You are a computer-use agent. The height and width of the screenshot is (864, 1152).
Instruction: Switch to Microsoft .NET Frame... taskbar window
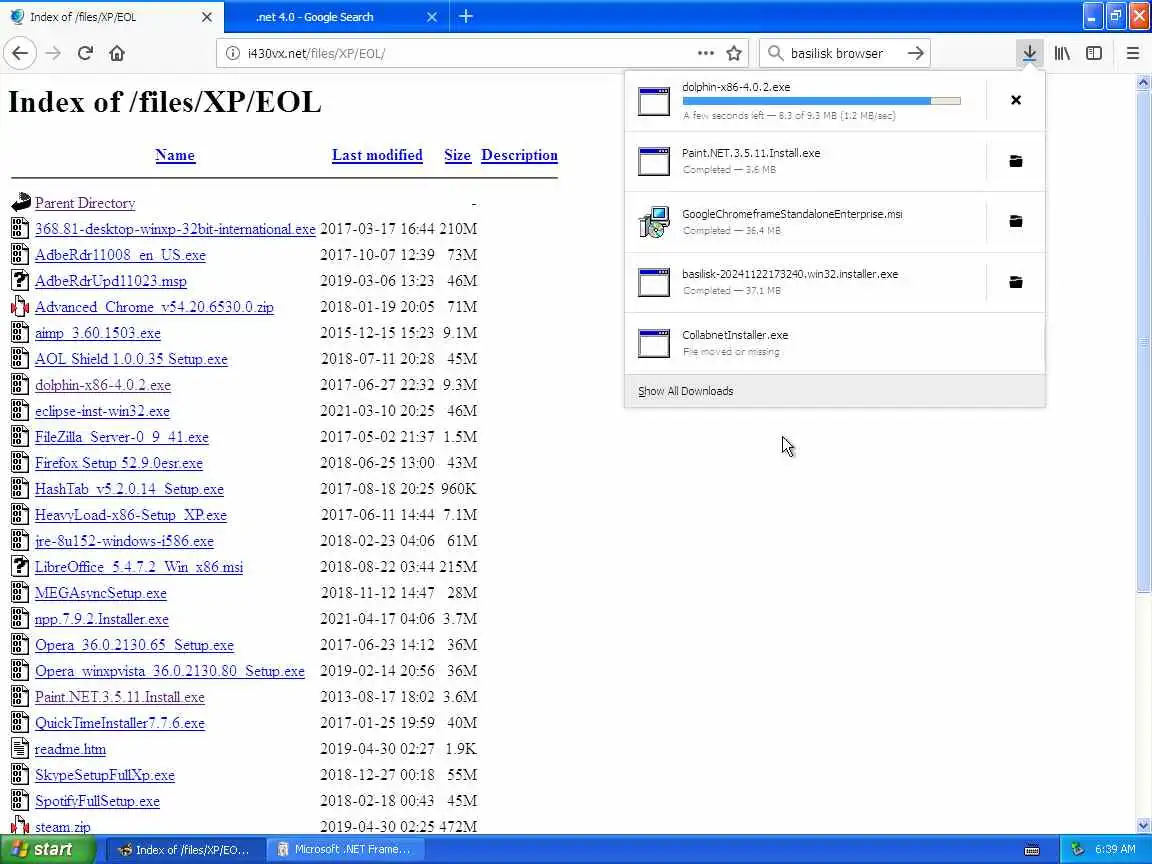(344, 849)
